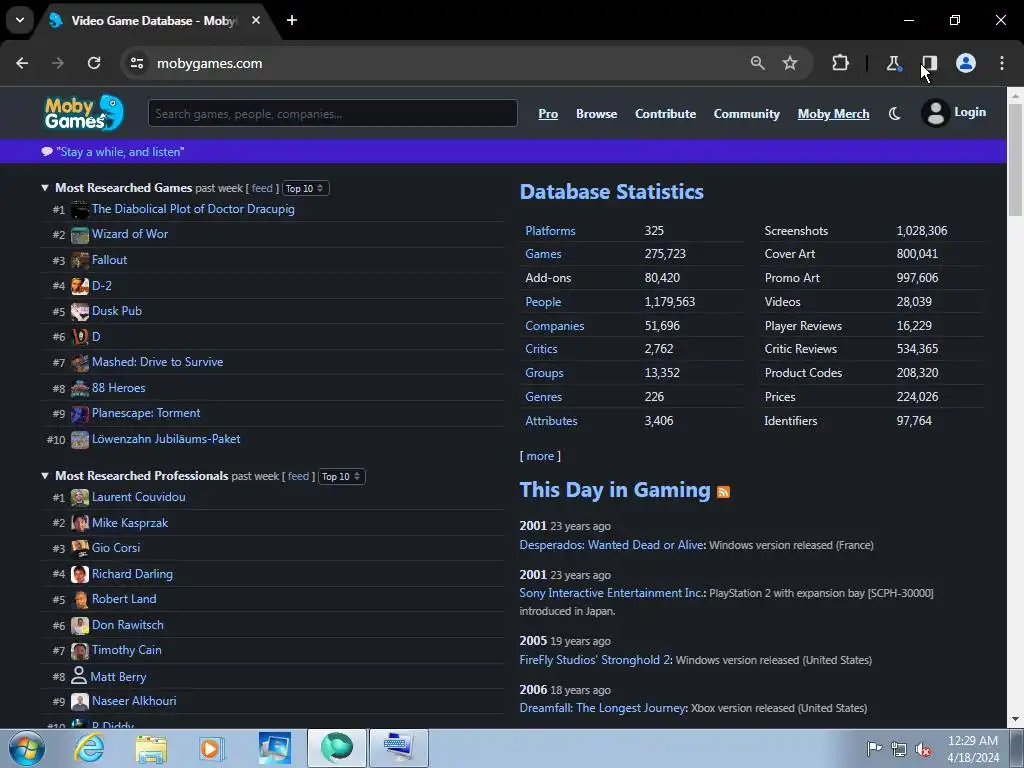Open the Games statistics link
Image resolution: width=1024 pixels, height=768 pixels.
[543, 254]
